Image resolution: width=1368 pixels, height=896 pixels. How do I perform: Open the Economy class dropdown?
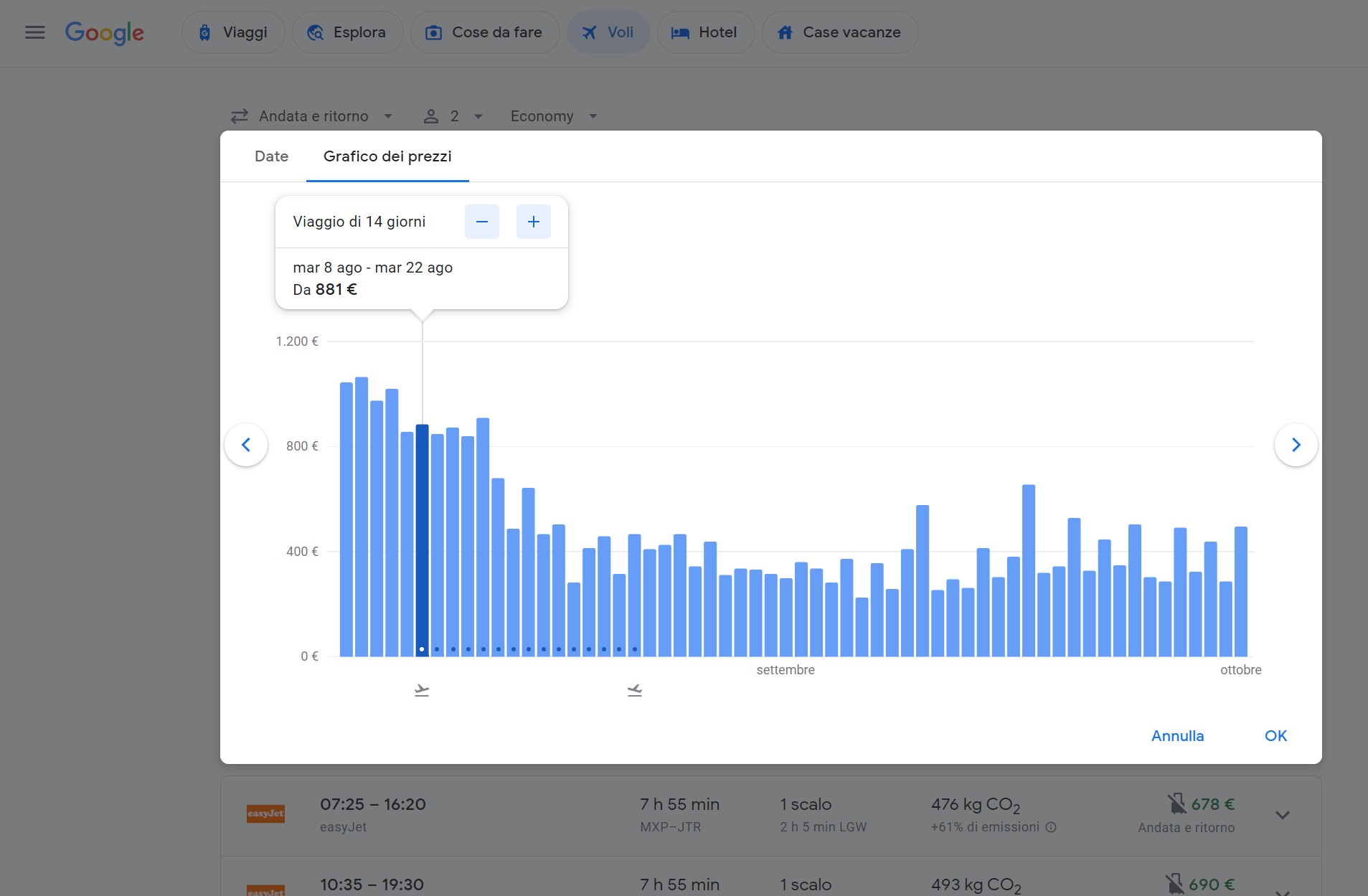pos(553,115)
